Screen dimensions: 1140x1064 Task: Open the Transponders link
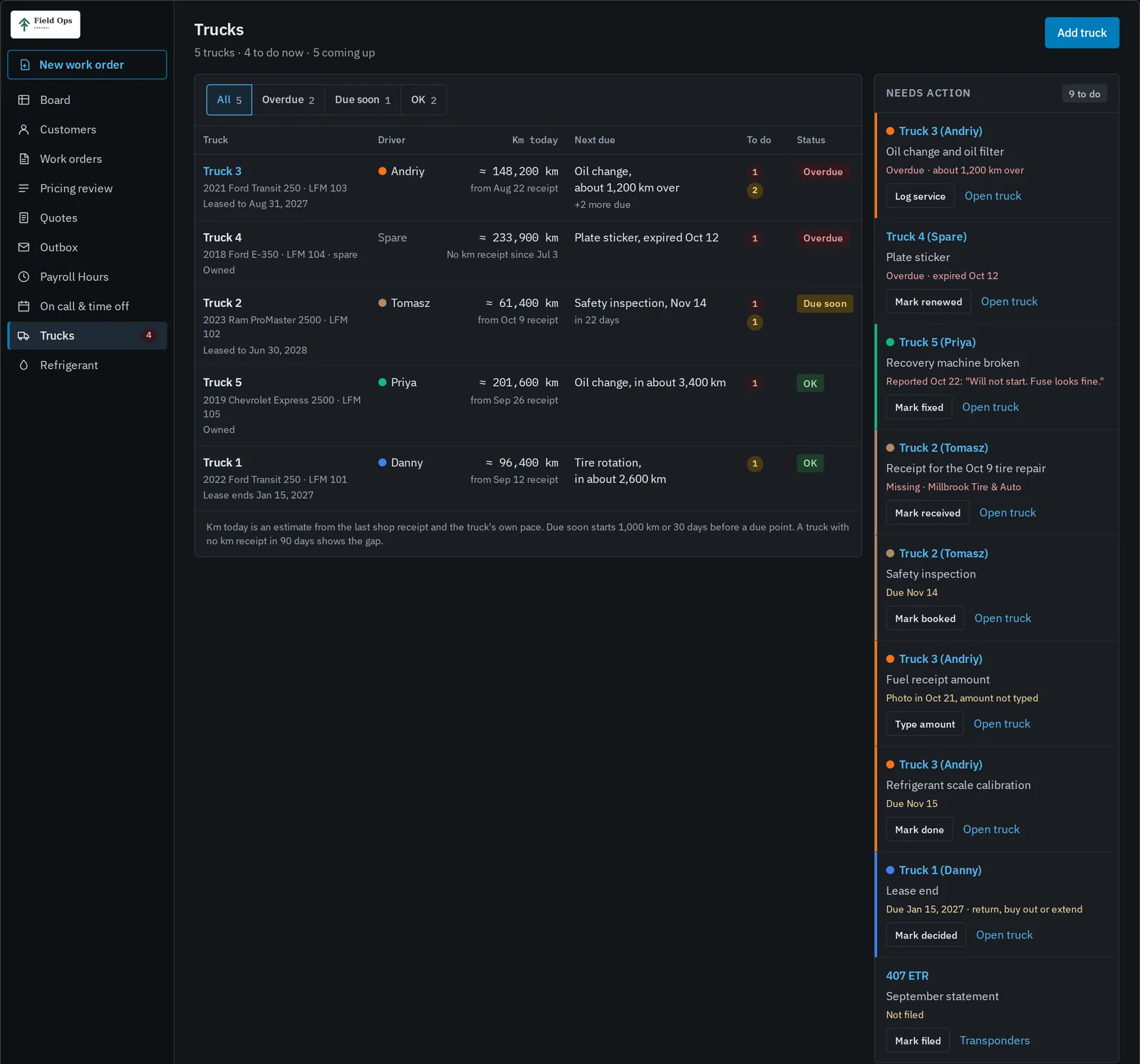click(995, 1040)
